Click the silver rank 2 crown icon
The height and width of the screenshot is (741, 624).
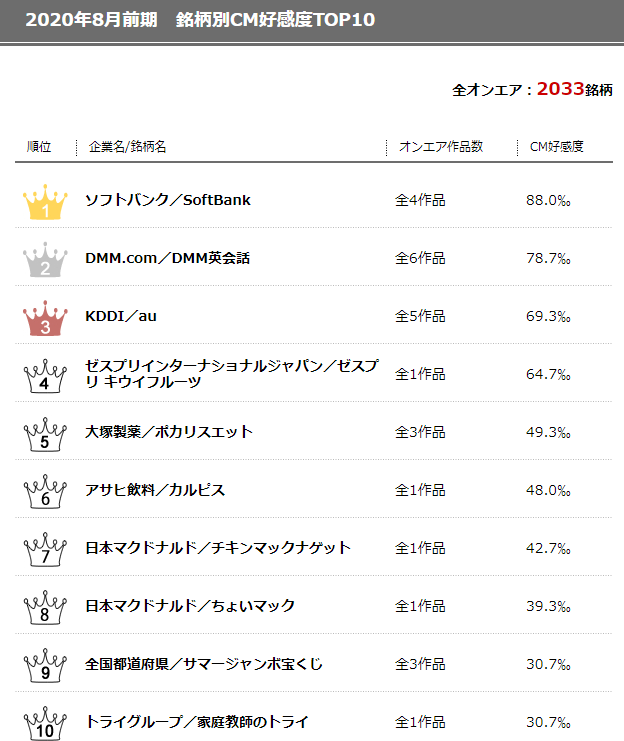45,260
